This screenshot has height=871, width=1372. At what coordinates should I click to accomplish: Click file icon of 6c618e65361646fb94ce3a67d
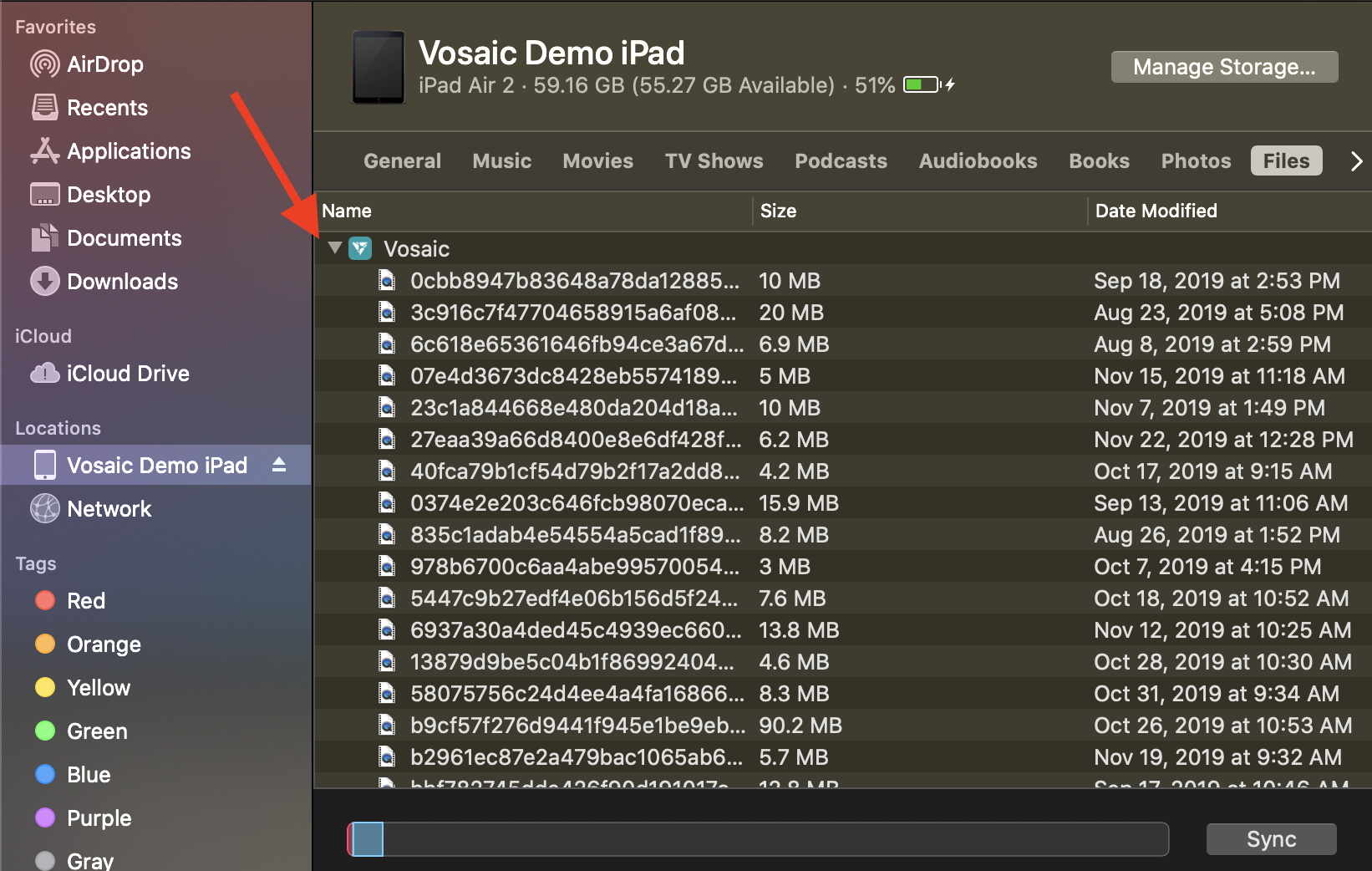(x=387, y=344)
